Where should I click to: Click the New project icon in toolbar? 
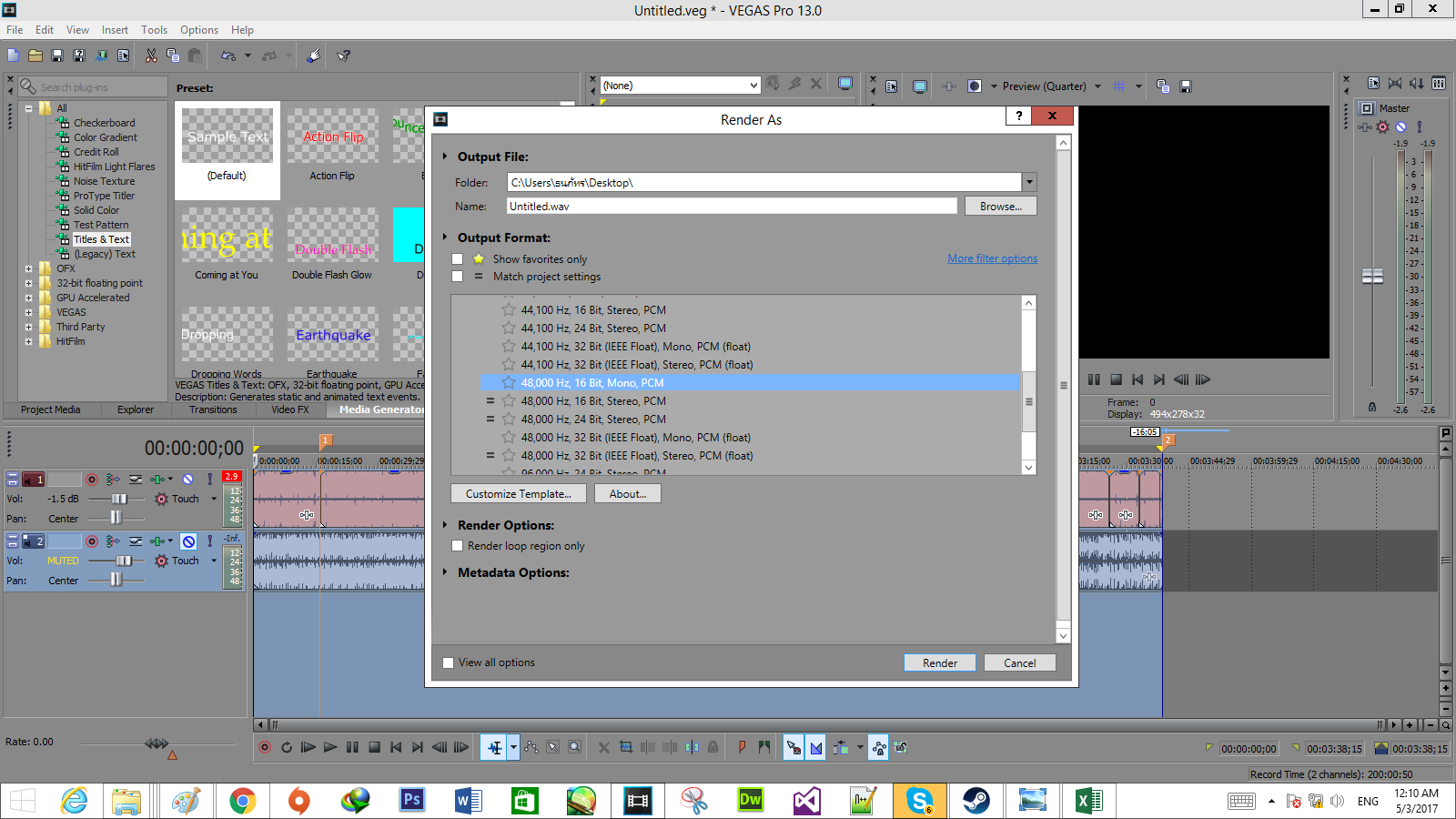coord(14,56)
